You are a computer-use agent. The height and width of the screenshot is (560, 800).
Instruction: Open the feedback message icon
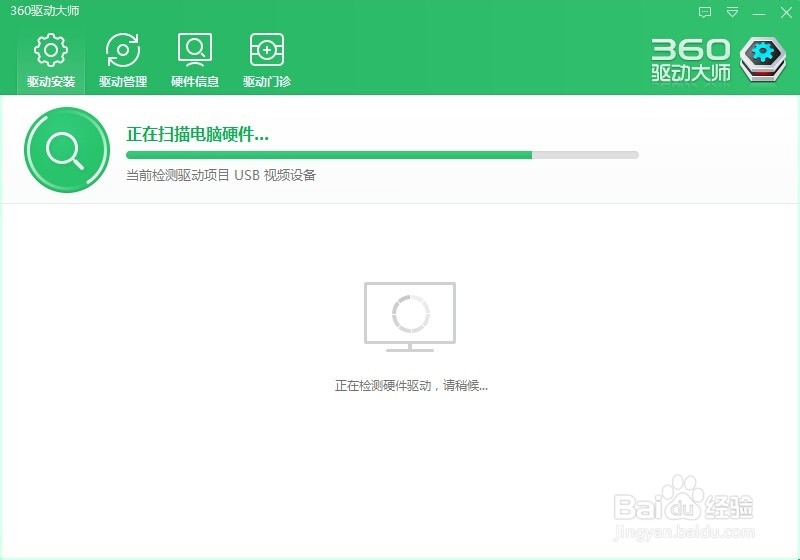(705, 12)
